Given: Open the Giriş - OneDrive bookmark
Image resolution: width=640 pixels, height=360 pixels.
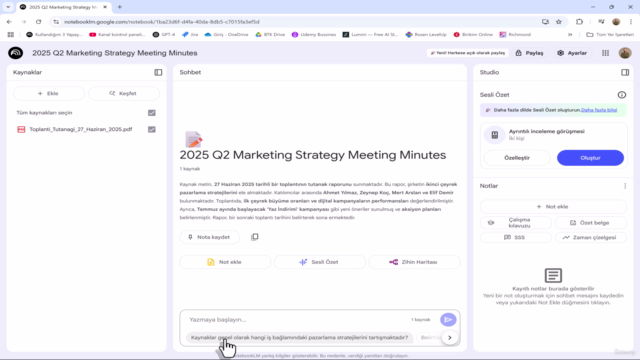Looking at the screenshot, I should pos(227,35).
